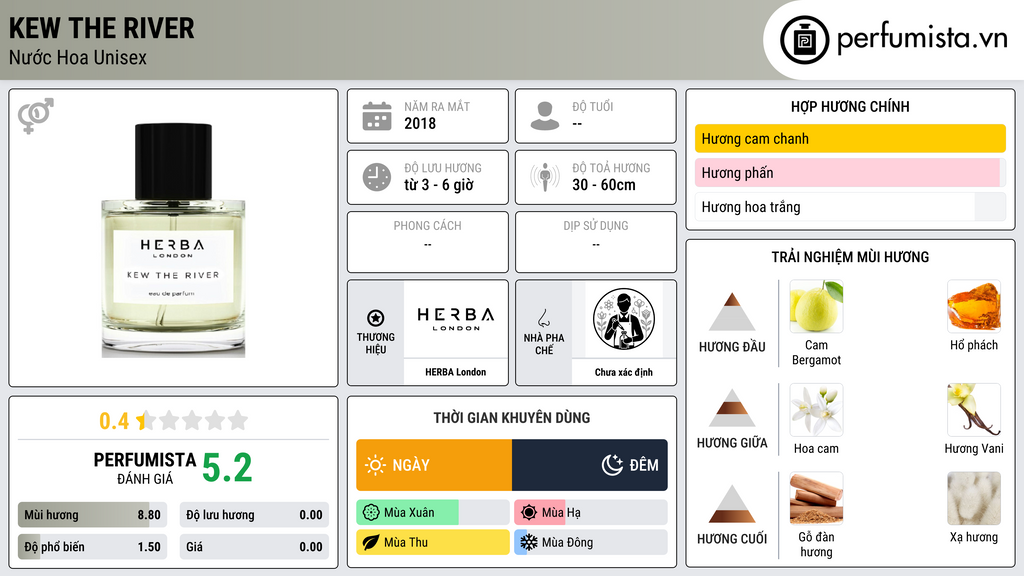Click the snowflake icon for Mùa Đông
The height and width of the screenshot is (576, 1024).
click(529, 542)
